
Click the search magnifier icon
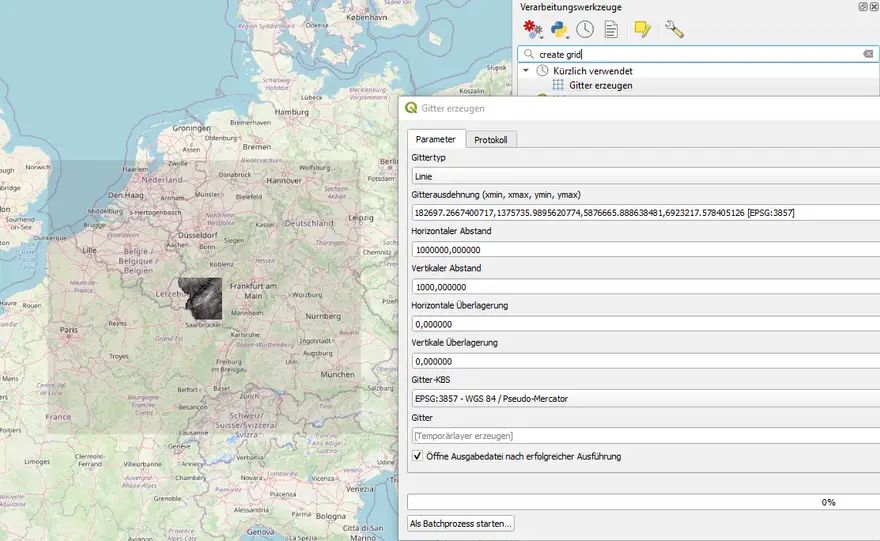click(x=529, y=54)
